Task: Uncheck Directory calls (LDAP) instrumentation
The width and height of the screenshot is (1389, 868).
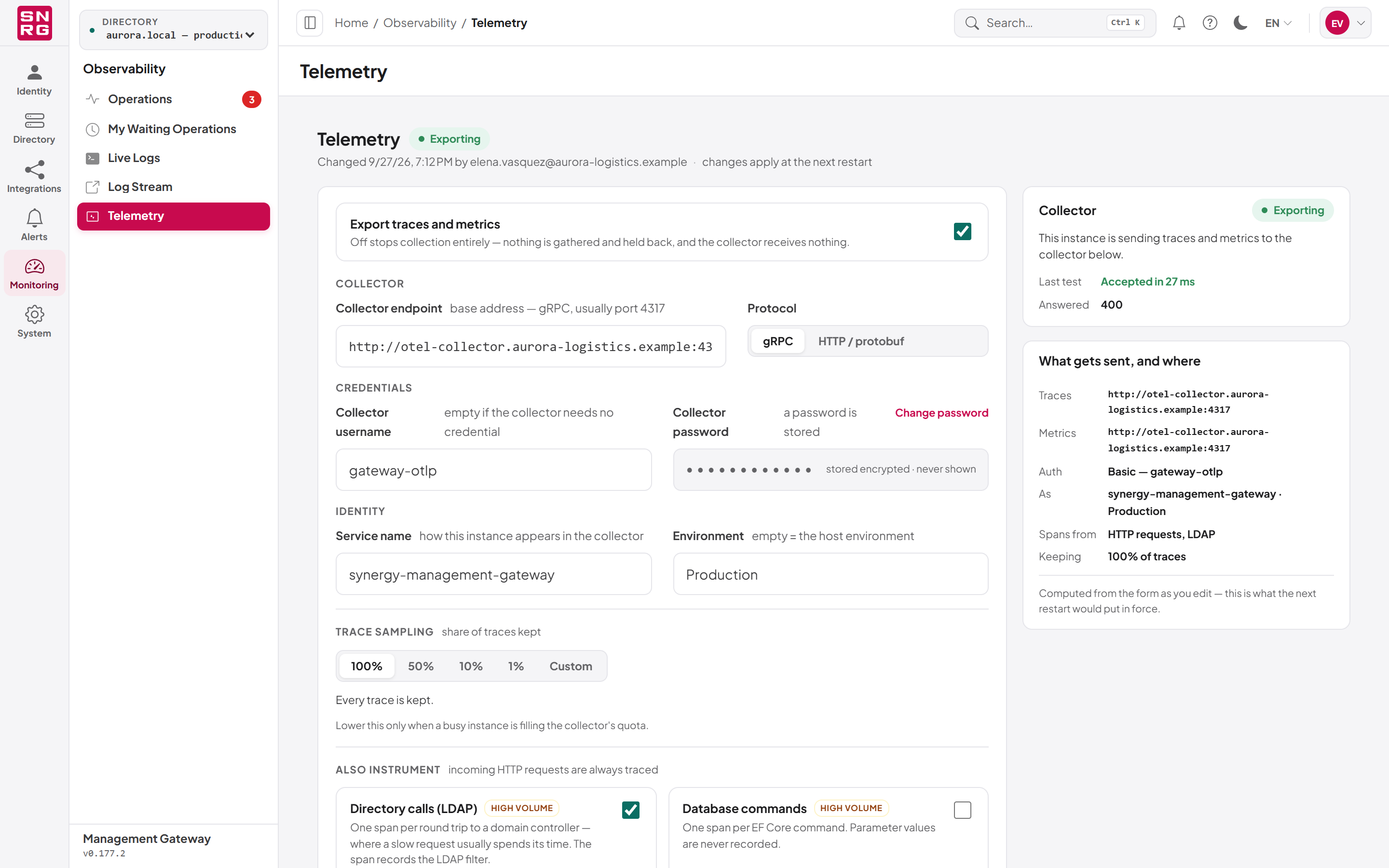Action: point(631,810)
